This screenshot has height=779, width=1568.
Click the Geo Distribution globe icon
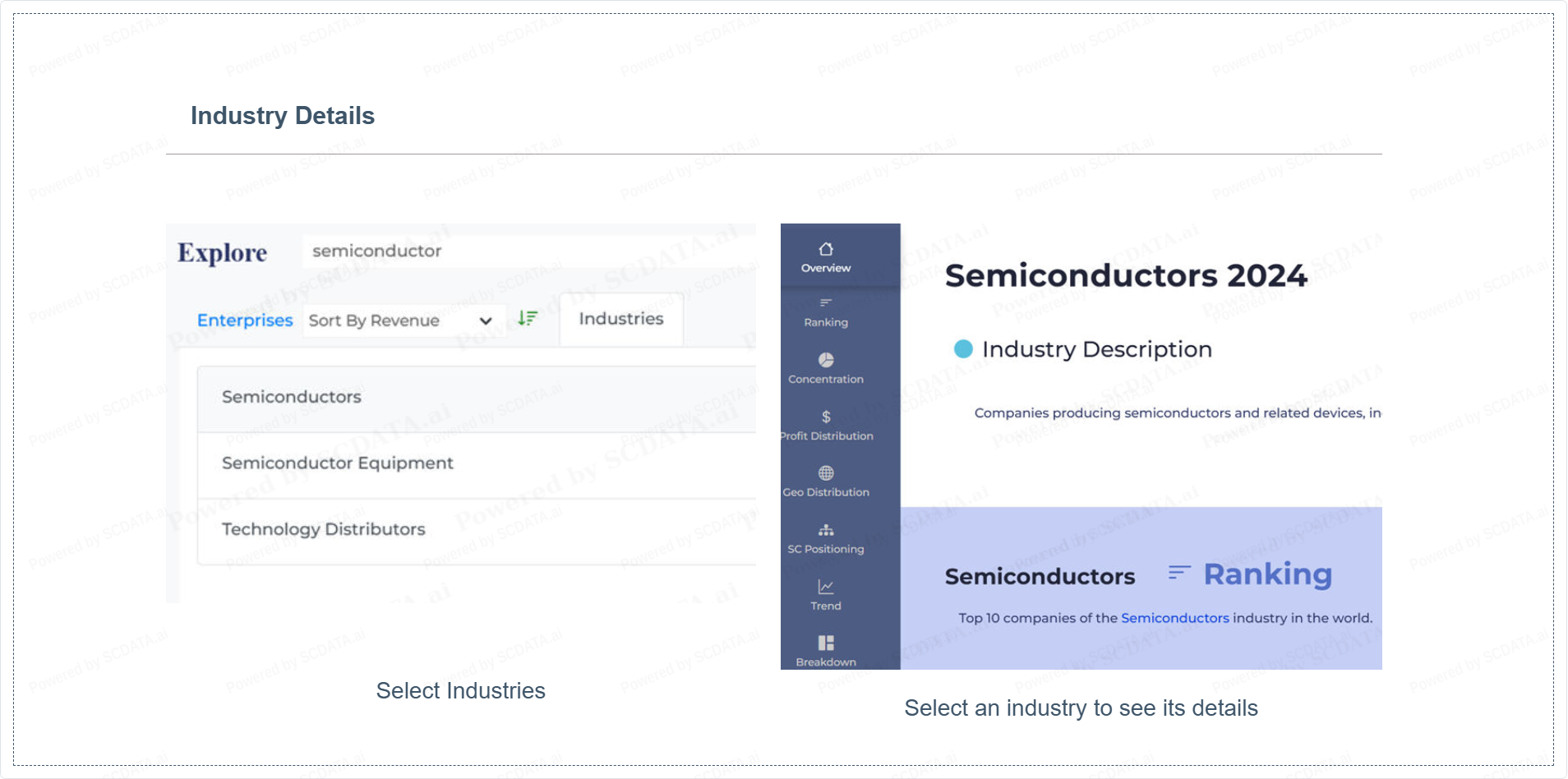(x=826, y=473)
